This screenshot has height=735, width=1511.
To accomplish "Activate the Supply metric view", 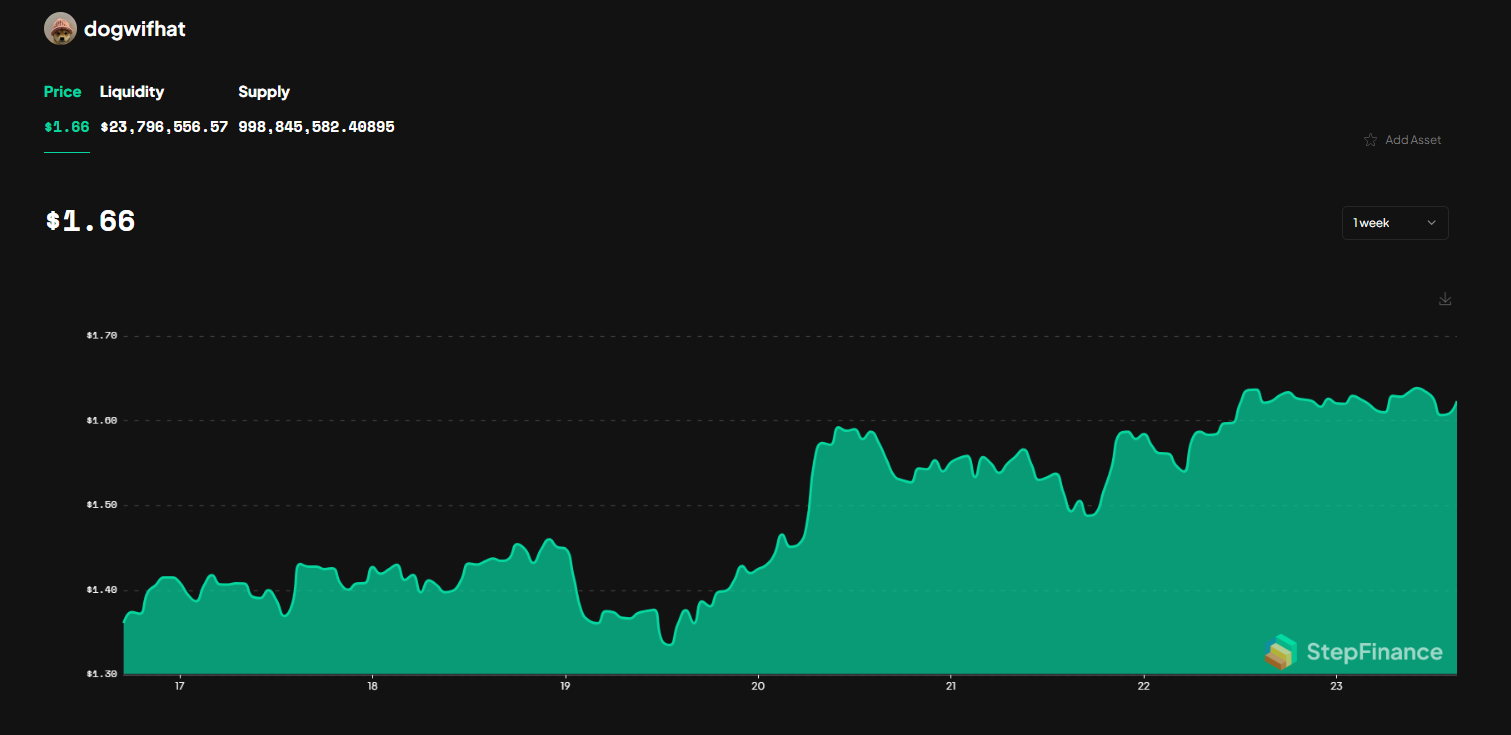I will tap(263, 91).
